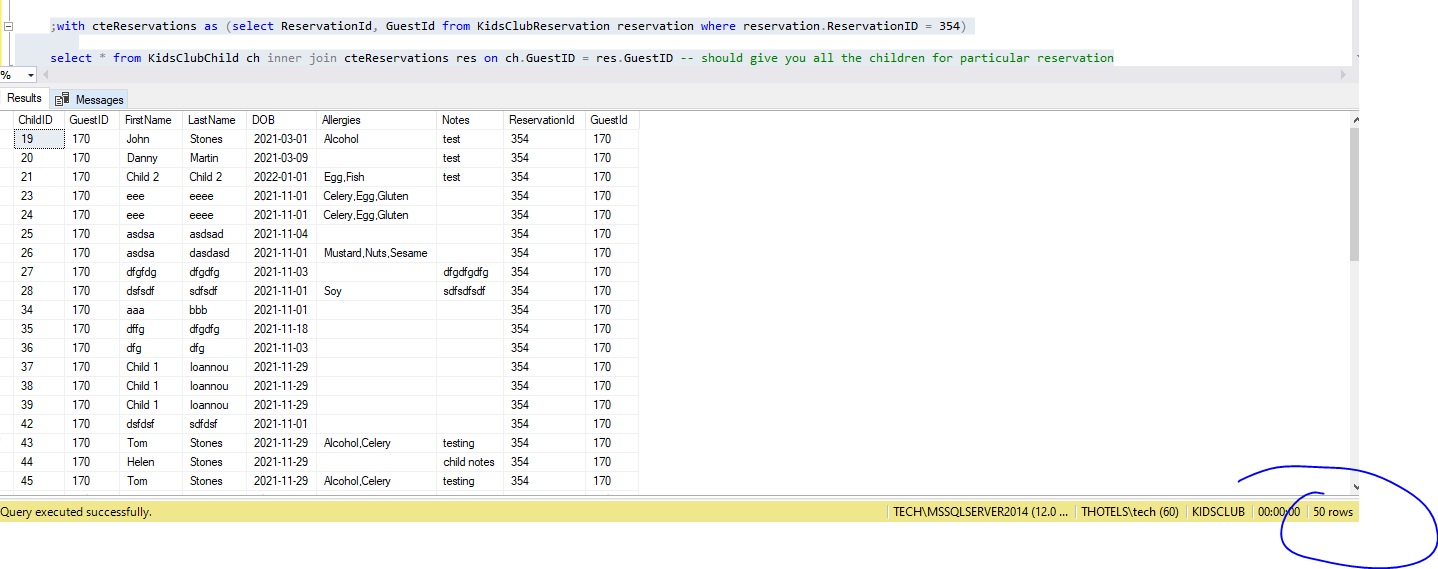Collapse the cteReservations query outline block
This screenshot has height=569, width=1438.
tap(7, 26)
